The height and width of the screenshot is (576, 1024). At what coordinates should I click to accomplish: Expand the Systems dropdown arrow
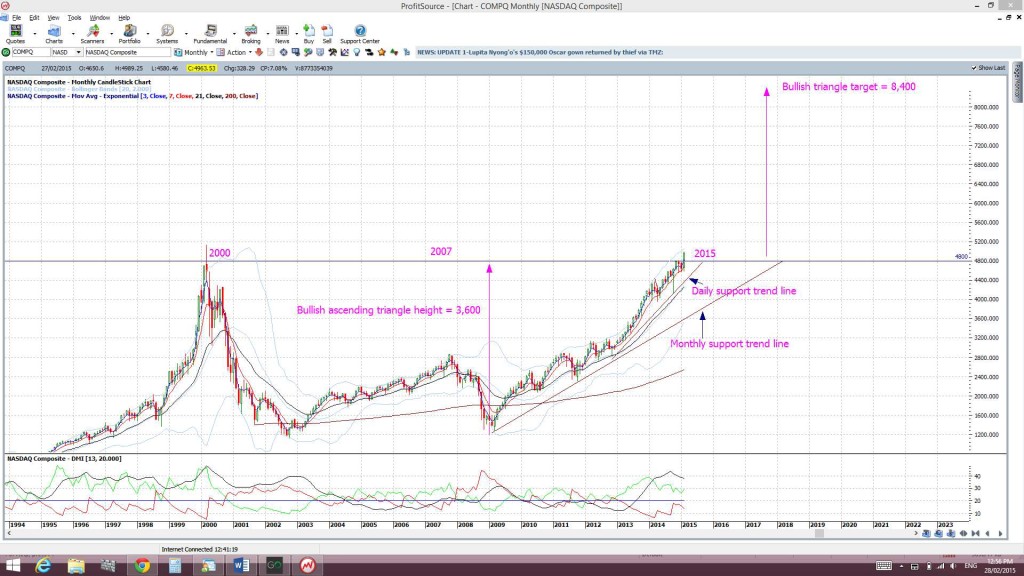tap(186, 33)
